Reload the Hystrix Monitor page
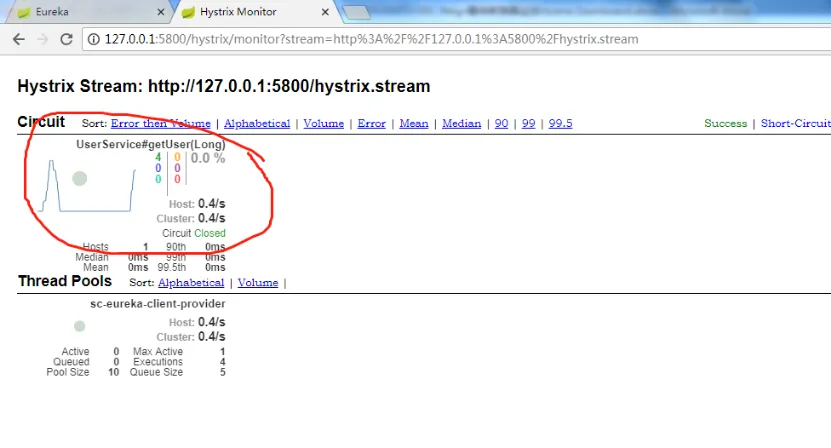831x448 pixels. tap(66, 39)
